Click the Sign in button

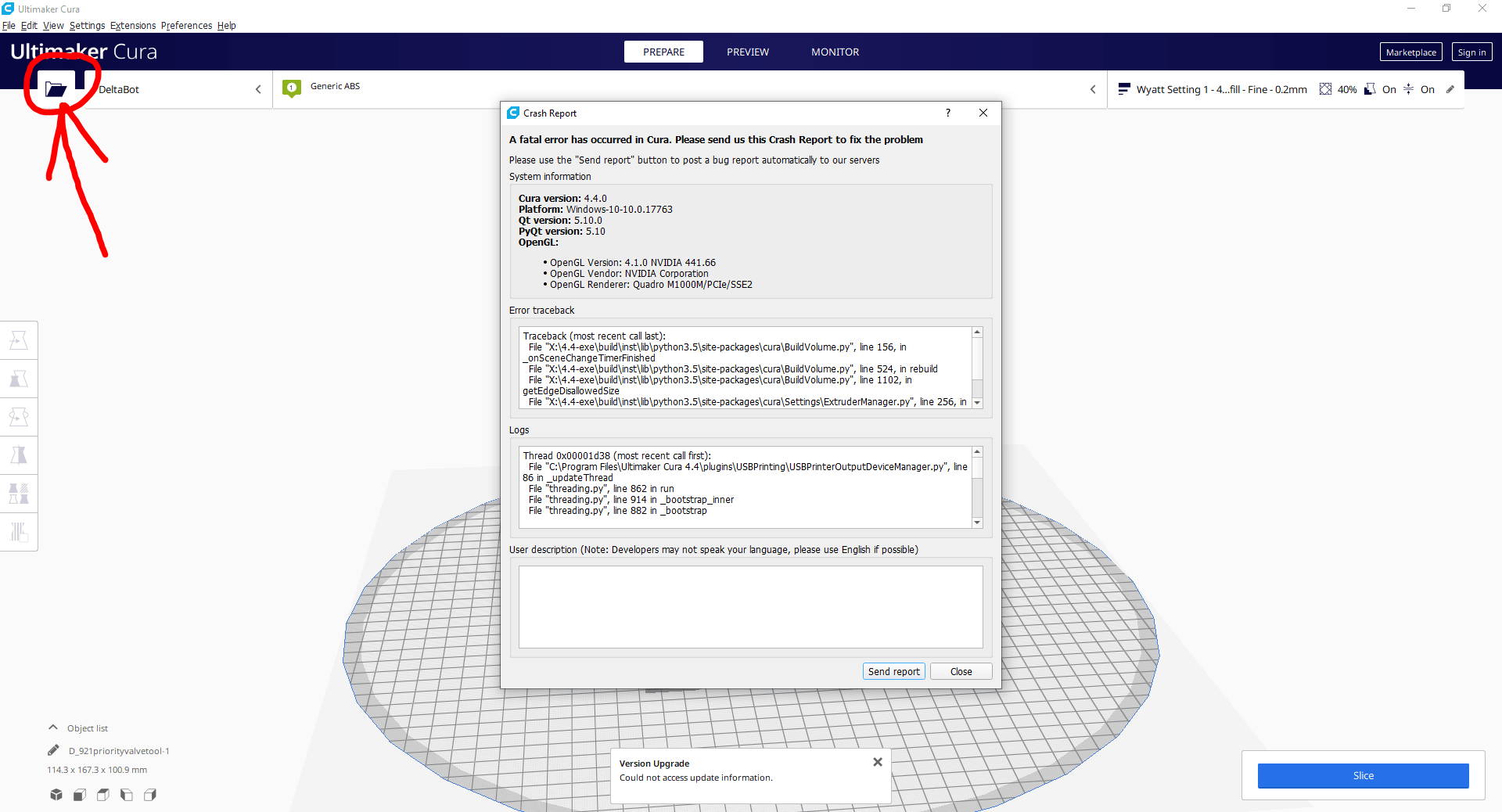click(x=1471, y=52)
